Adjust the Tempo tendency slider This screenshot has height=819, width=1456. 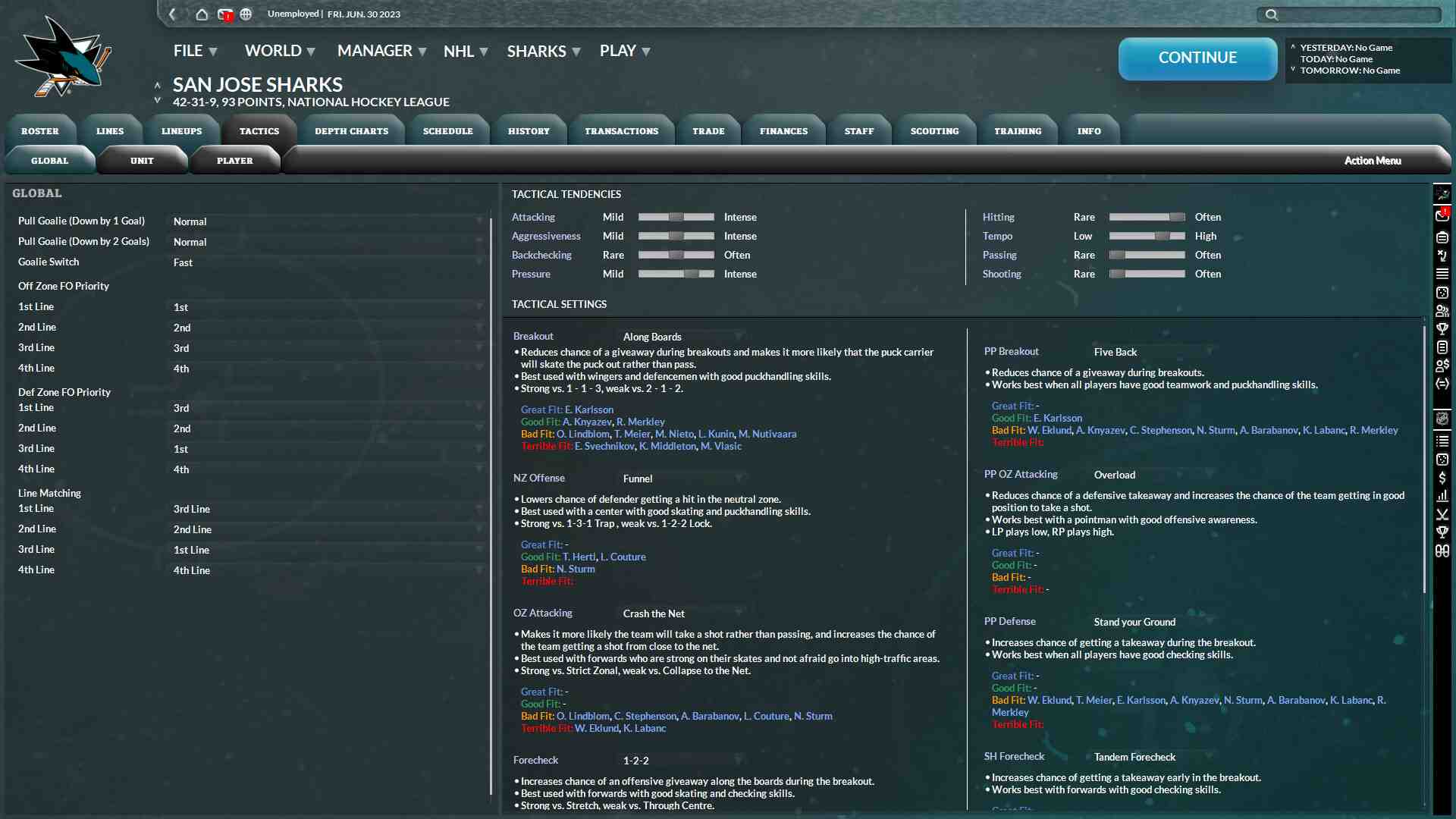coord(1147,236)
